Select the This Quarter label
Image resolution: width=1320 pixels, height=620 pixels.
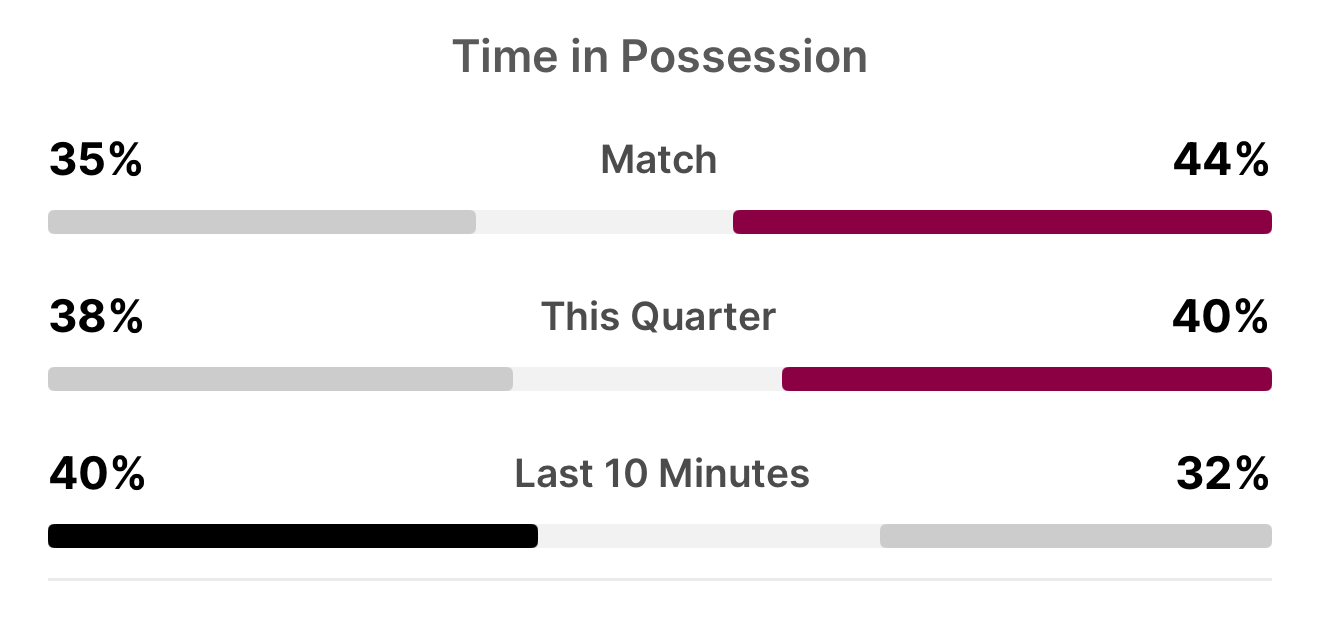point(659,317)
